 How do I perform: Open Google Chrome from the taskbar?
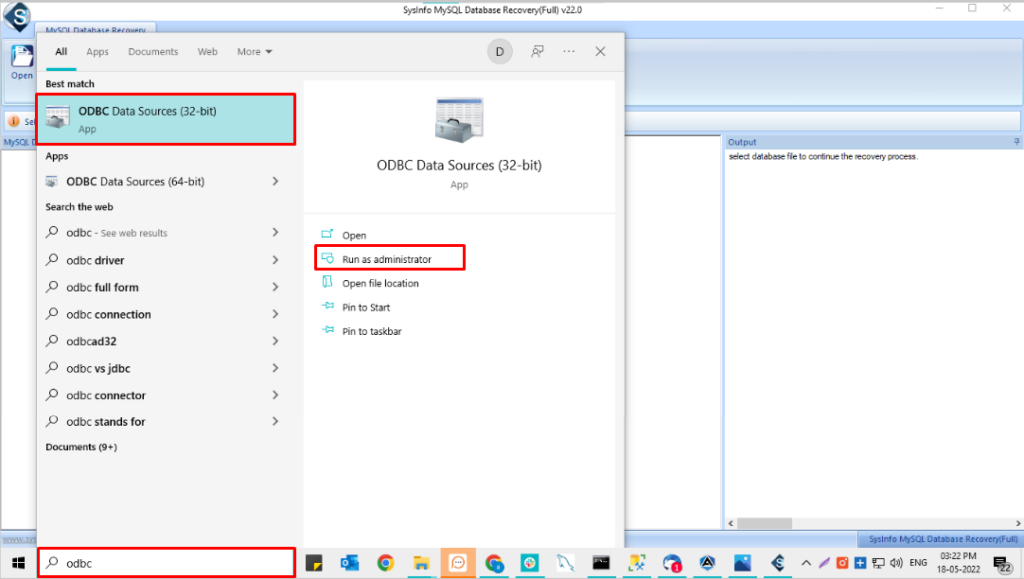(x=385, y=563)
